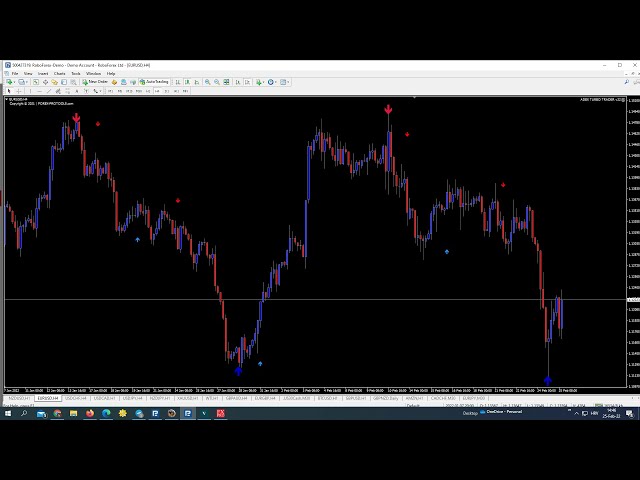The height and width of the screenshot is (480, 640).
Task: Click the Zoom Out magnifier icon
Action: (217, 82)
